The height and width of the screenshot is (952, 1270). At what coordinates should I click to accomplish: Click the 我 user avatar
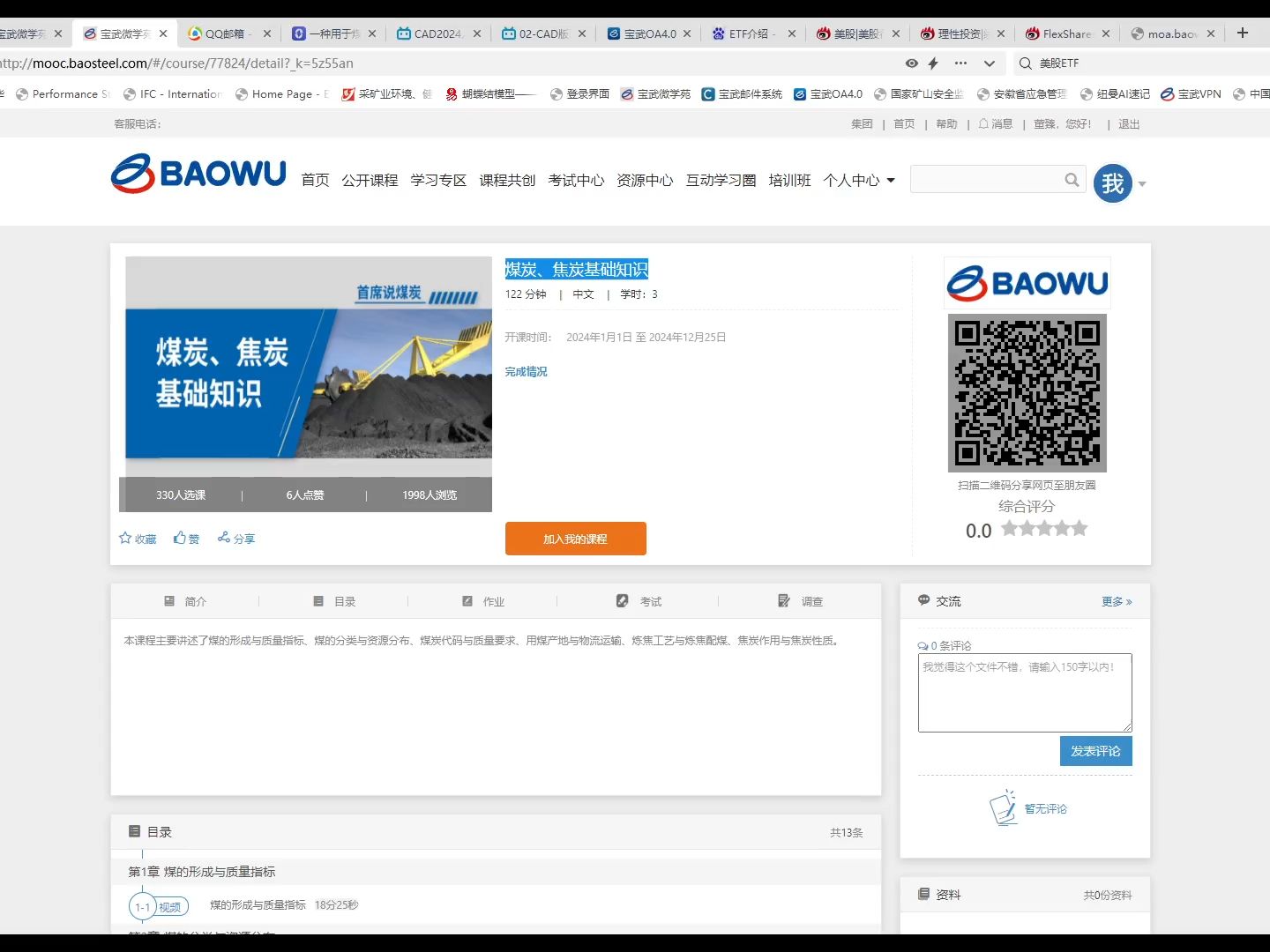tap(1112, 183)
